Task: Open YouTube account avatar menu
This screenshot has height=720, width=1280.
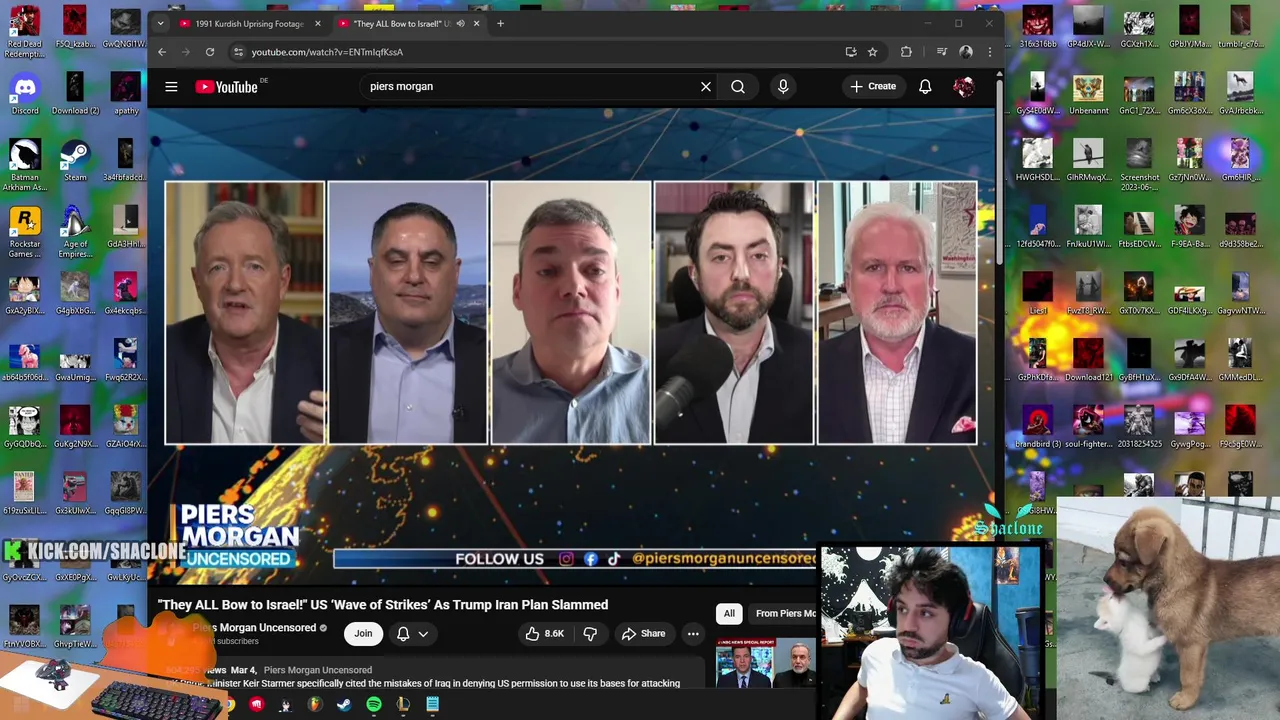Action: point(964,87)
